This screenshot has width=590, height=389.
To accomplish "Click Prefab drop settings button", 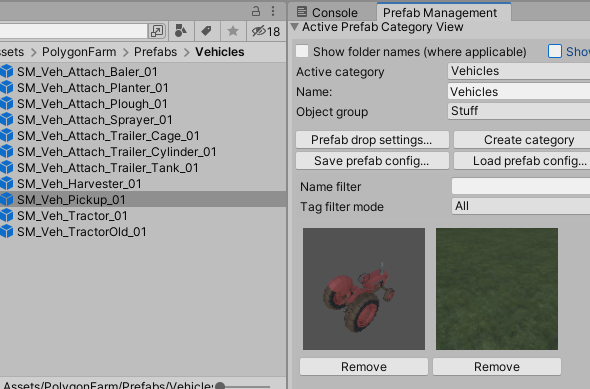I will pyautogui.click(x=372, y=140).
